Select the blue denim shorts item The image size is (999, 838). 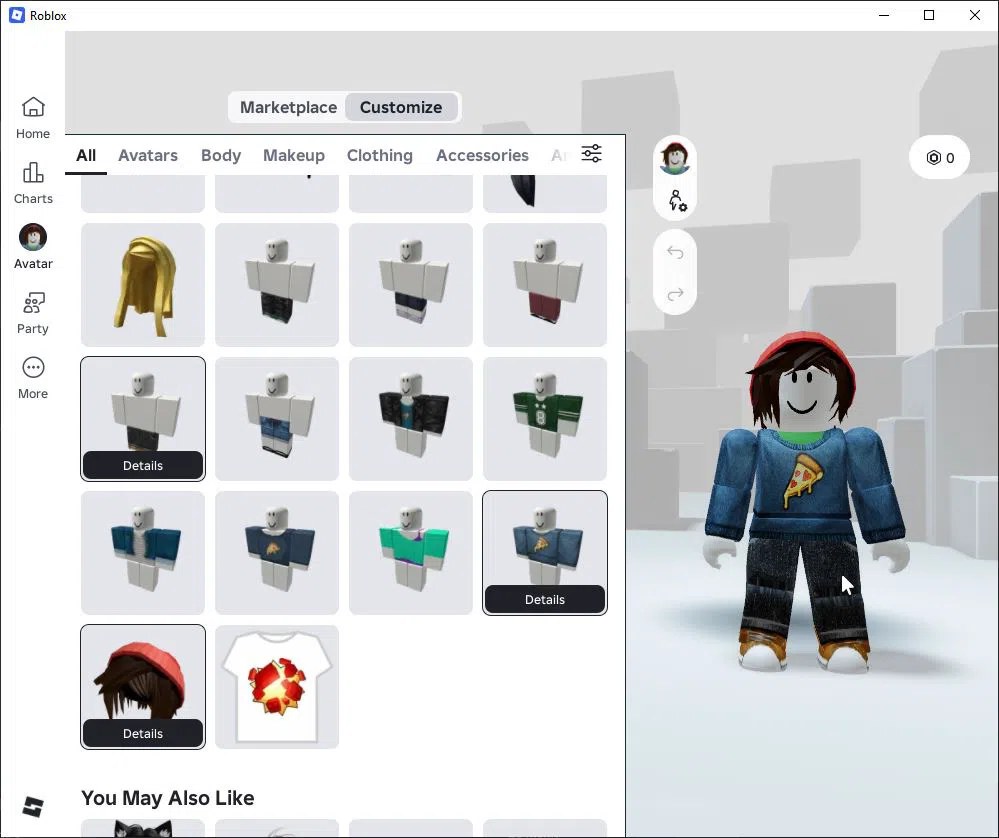pyautogui.click(x=277, y=419)
